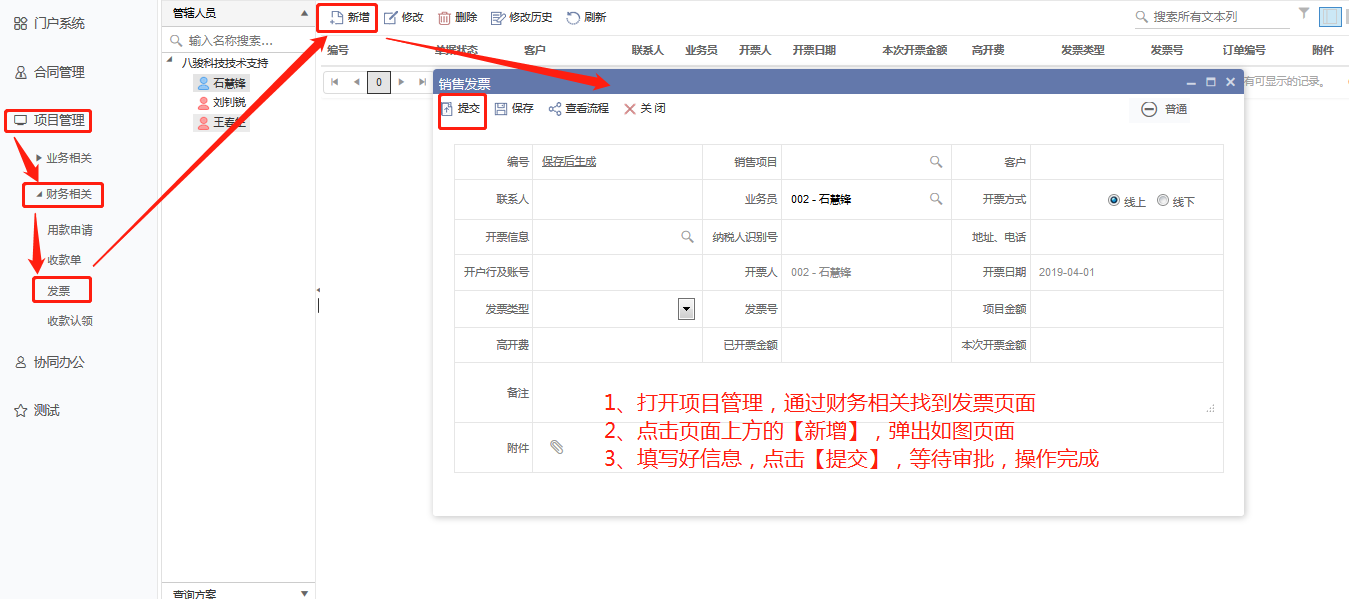
Task: Click the paperclip attachment icon
Action: pyautogui.click(x=557, y=447)
